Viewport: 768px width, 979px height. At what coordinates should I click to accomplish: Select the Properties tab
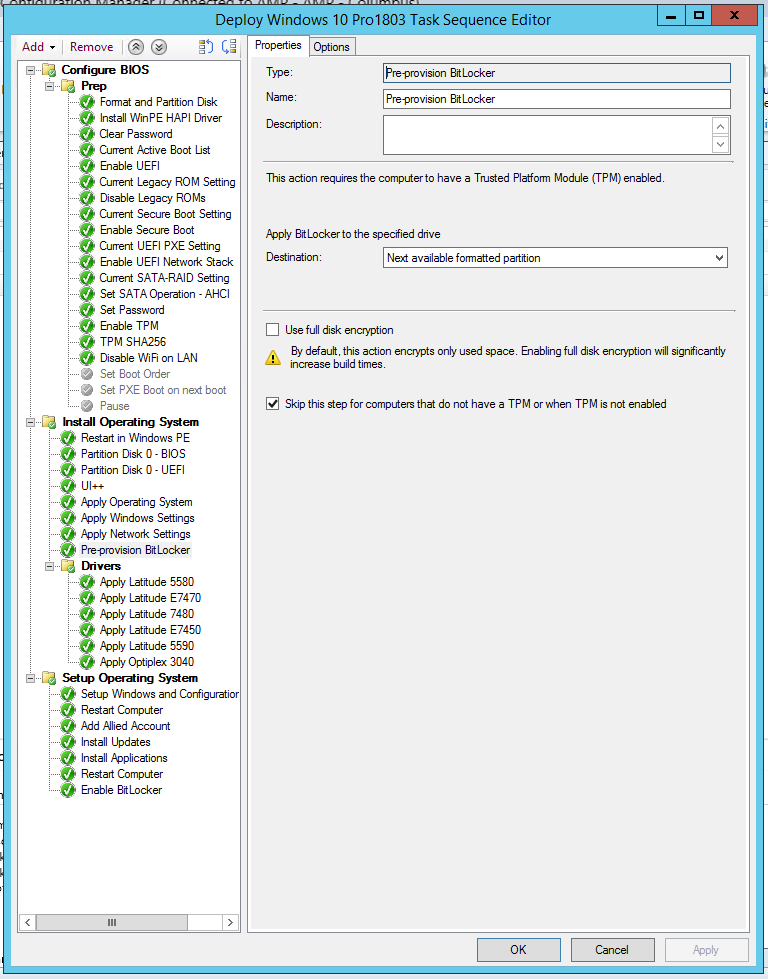pyautogui.click(x=278, y=46)
